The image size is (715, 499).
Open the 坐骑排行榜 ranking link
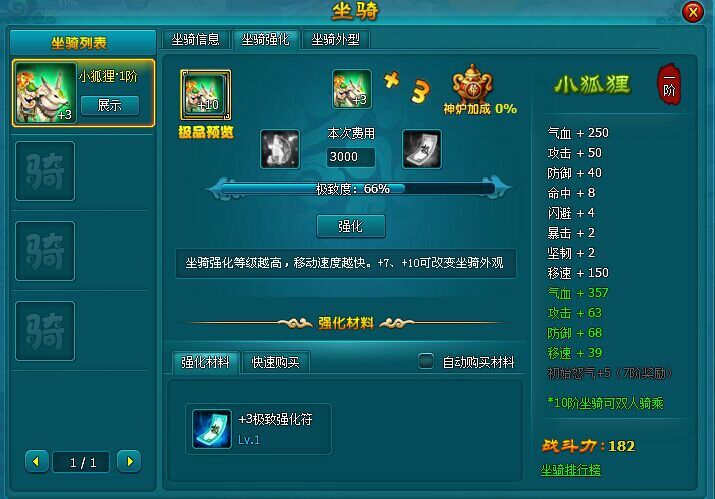coord(570,470)
